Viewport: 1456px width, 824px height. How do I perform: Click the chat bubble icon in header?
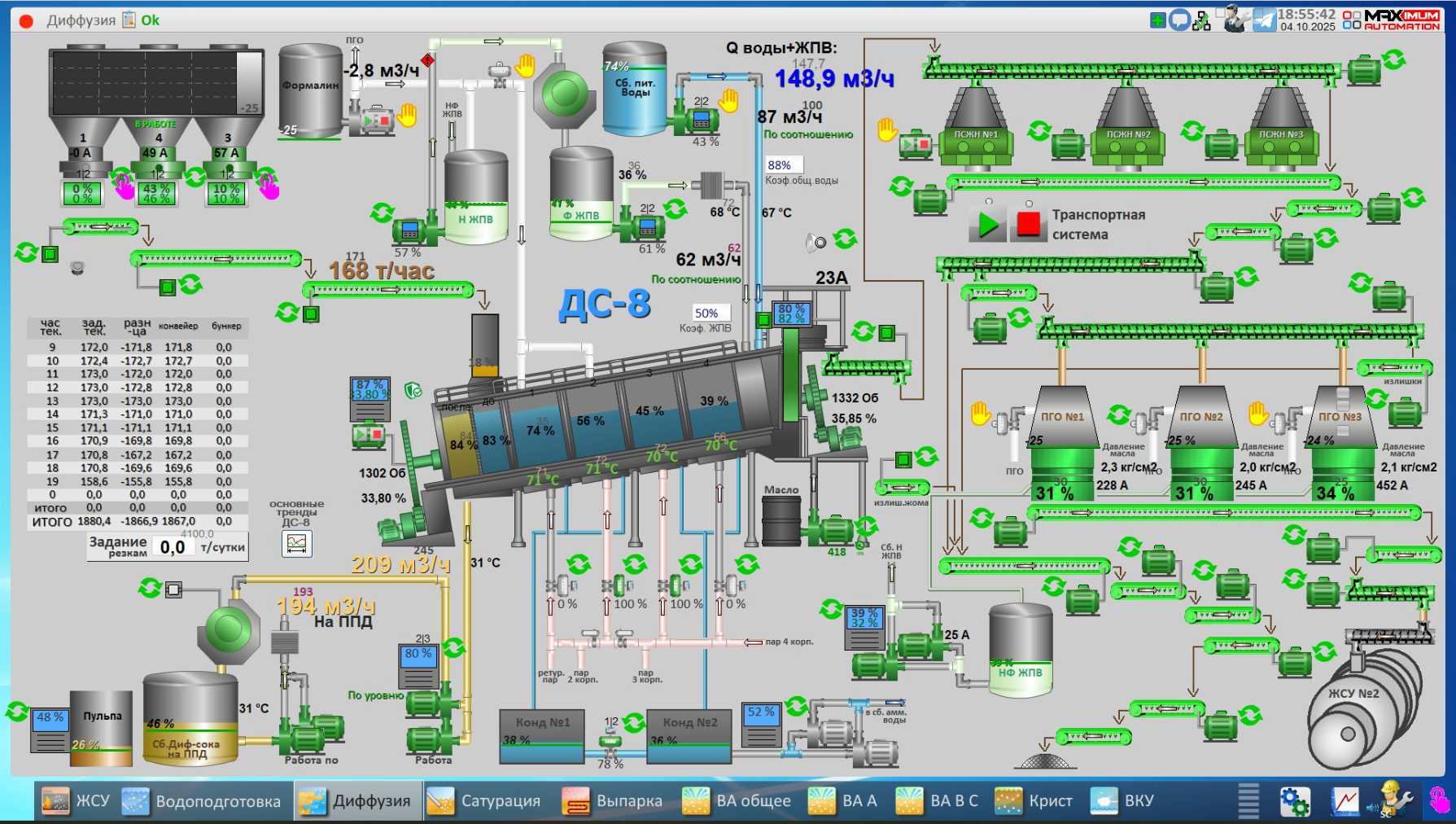tap(1179, 20)
